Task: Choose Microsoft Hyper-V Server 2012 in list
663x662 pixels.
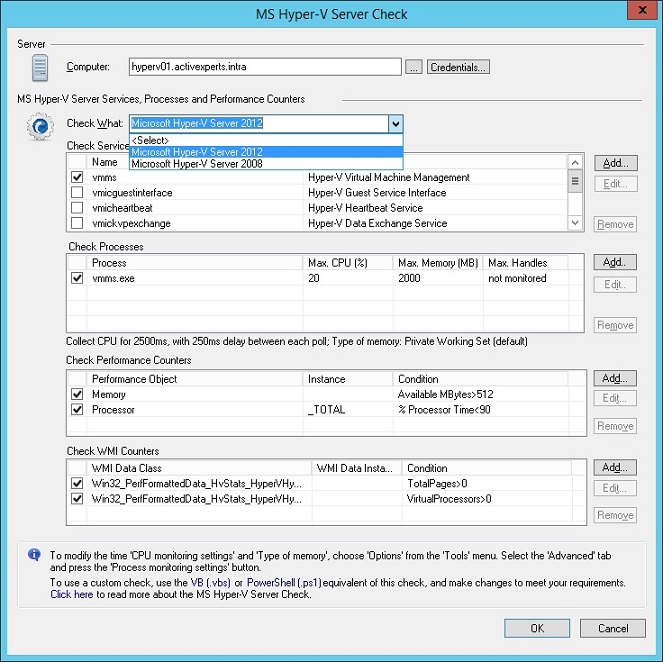Action: tap(266, 152)
